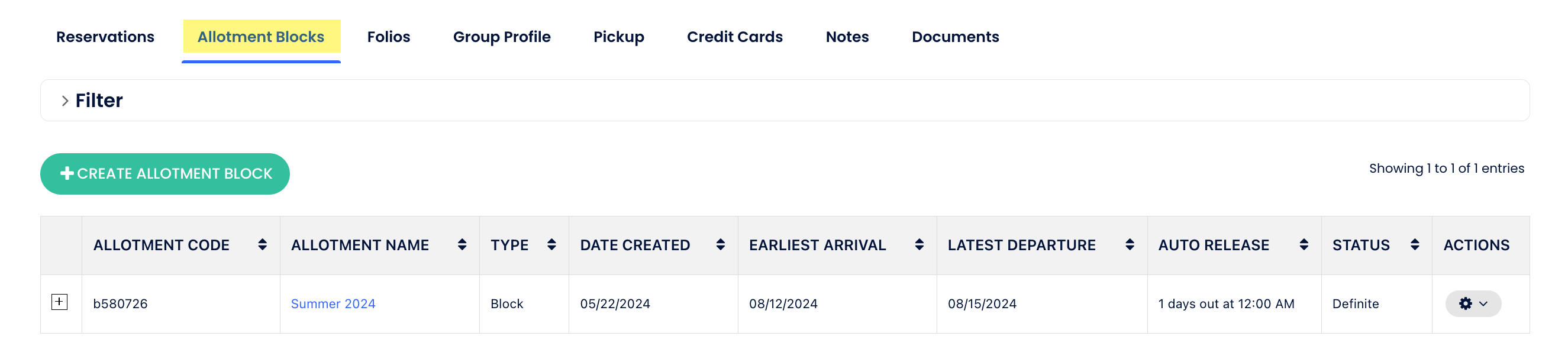Sort by Type column arrows
The image size is (1568, 362).
click(x=551, y=244)
